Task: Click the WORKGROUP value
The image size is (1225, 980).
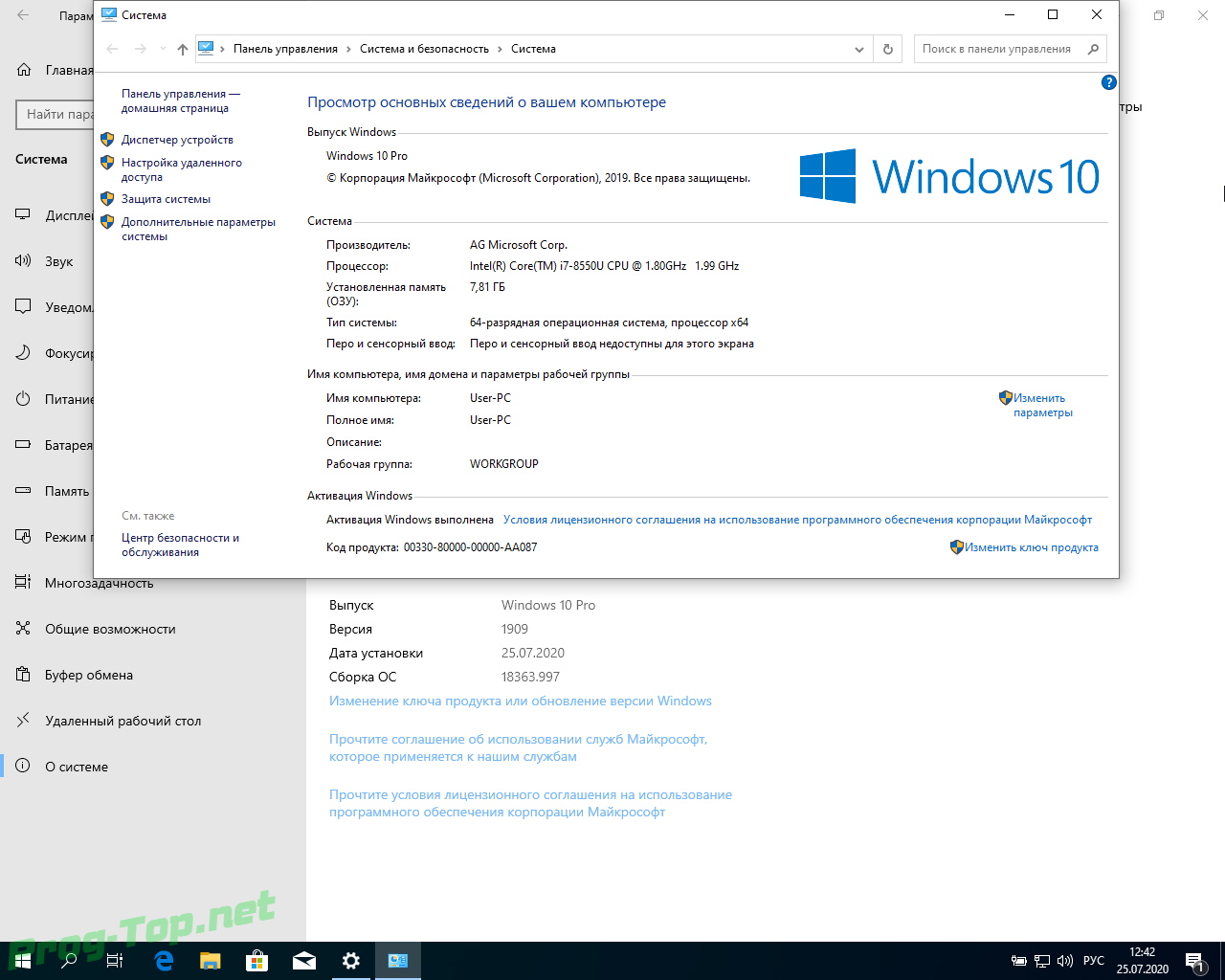Action: tap(504, 464)
